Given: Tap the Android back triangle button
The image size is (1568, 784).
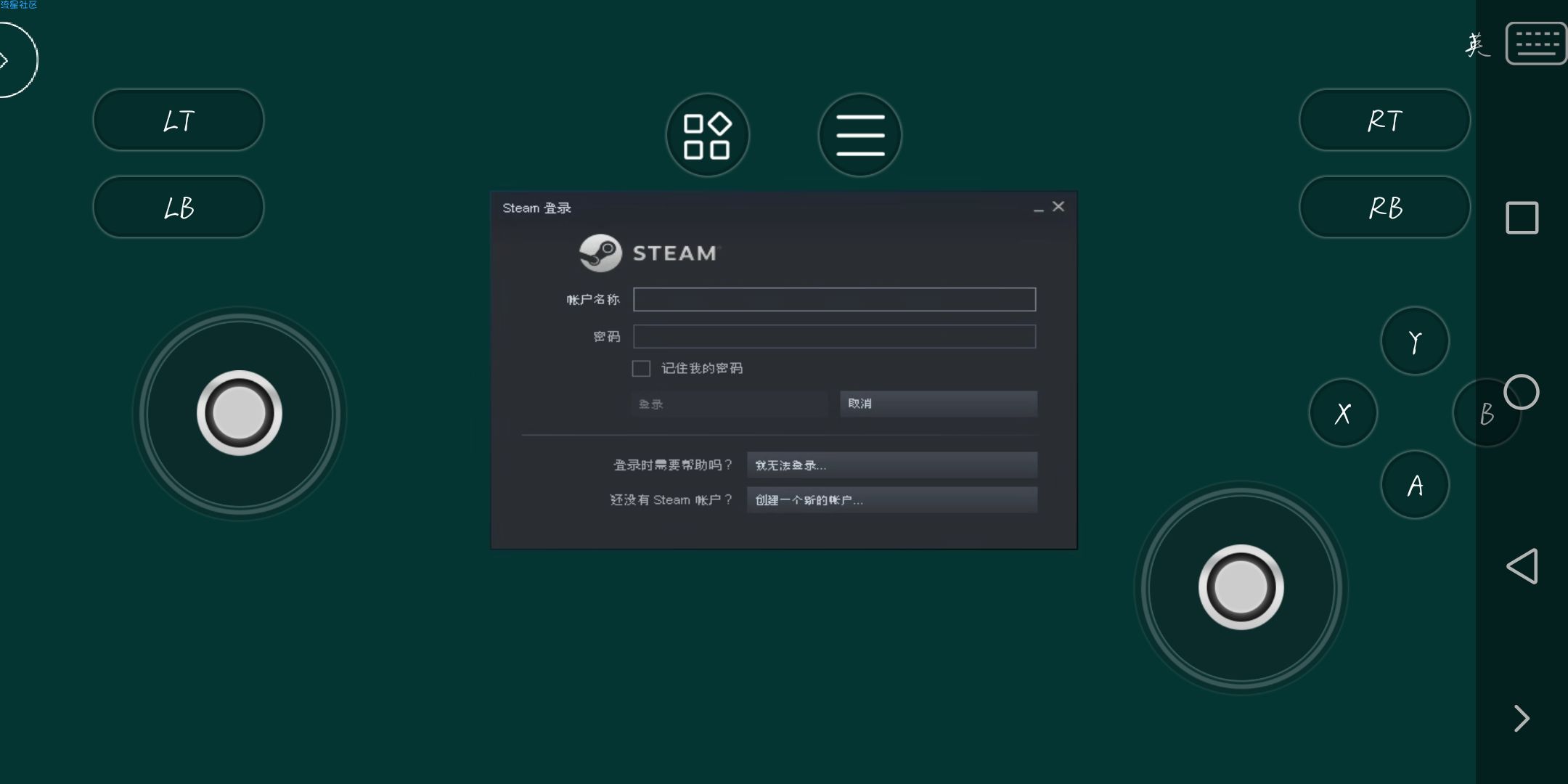Looking at the screenshot, I should click(1522, 566).
